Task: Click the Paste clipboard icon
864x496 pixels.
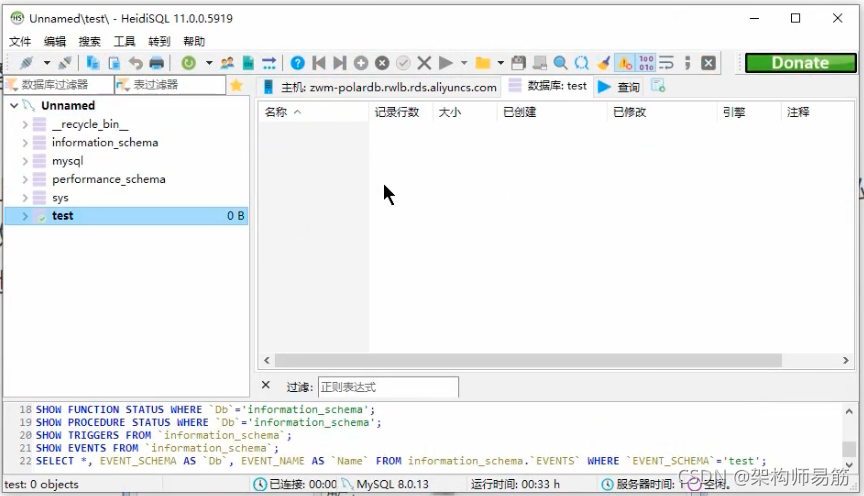Action: (114, 63)
